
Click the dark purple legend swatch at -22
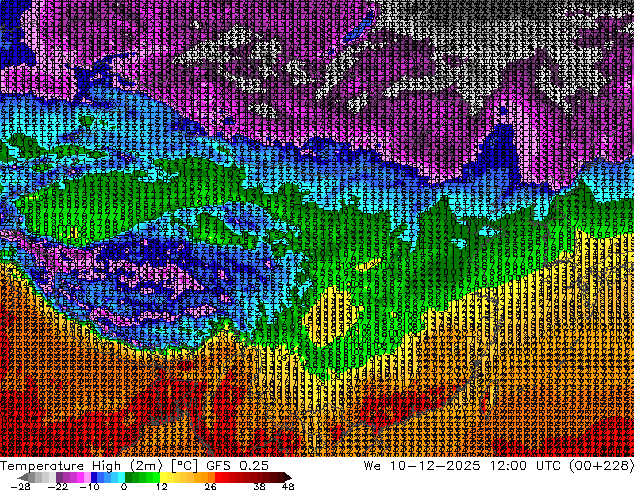click(59, 477)
